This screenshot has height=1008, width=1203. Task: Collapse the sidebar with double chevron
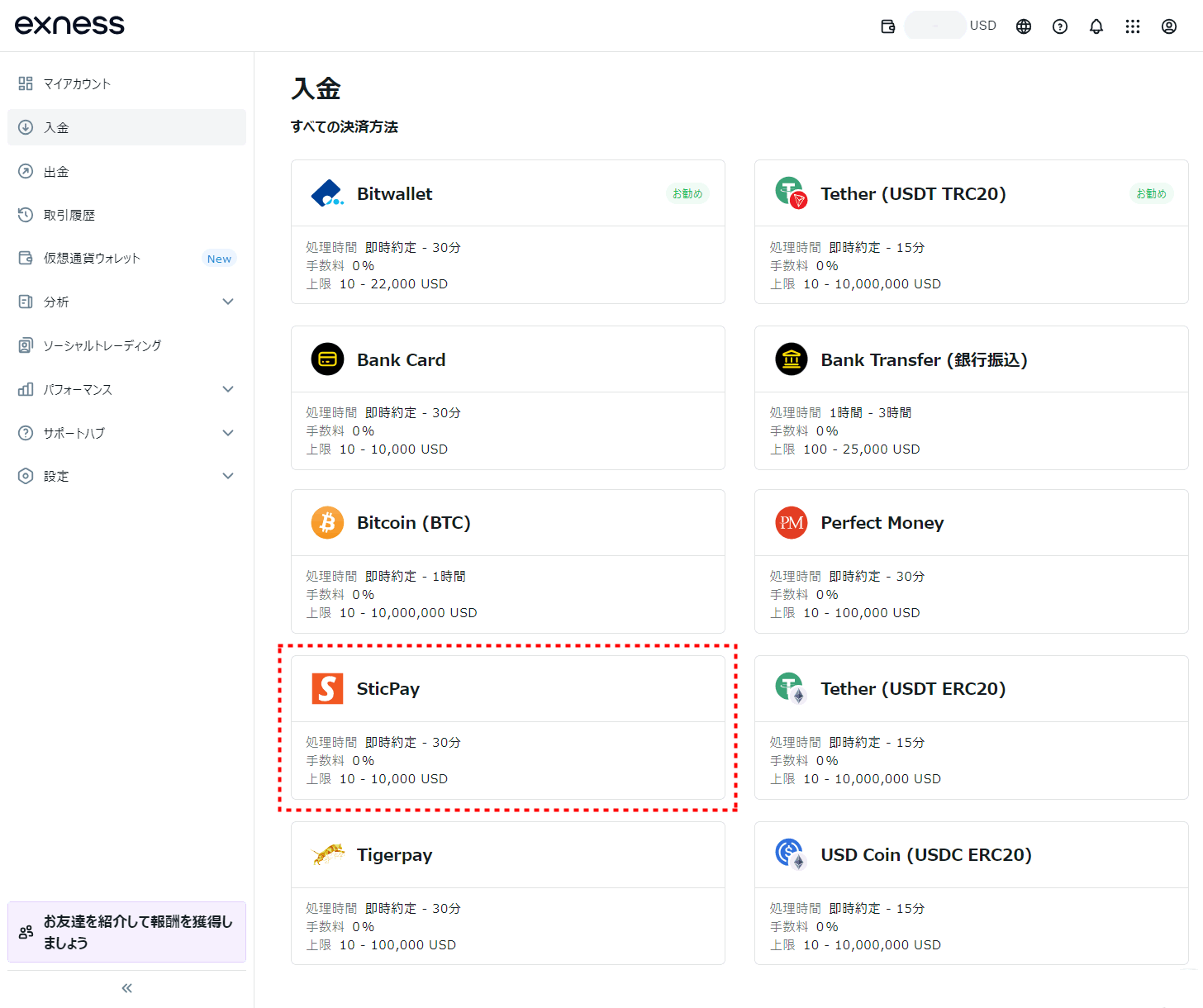tap(126, 988)
